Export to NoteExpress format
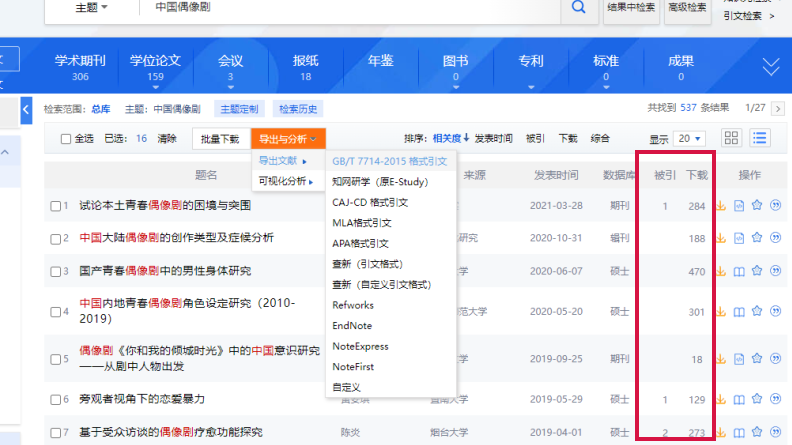792x445 pixels. 360,346
